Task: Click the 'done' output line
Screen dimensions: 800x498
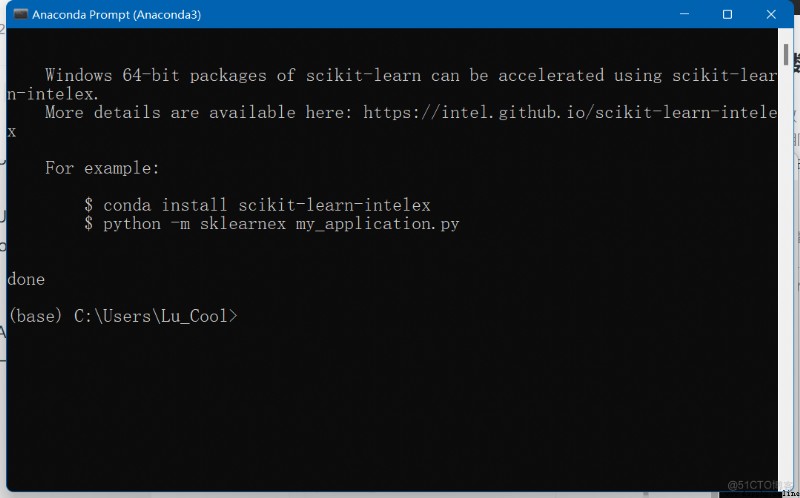Action: tap(26, 280)
